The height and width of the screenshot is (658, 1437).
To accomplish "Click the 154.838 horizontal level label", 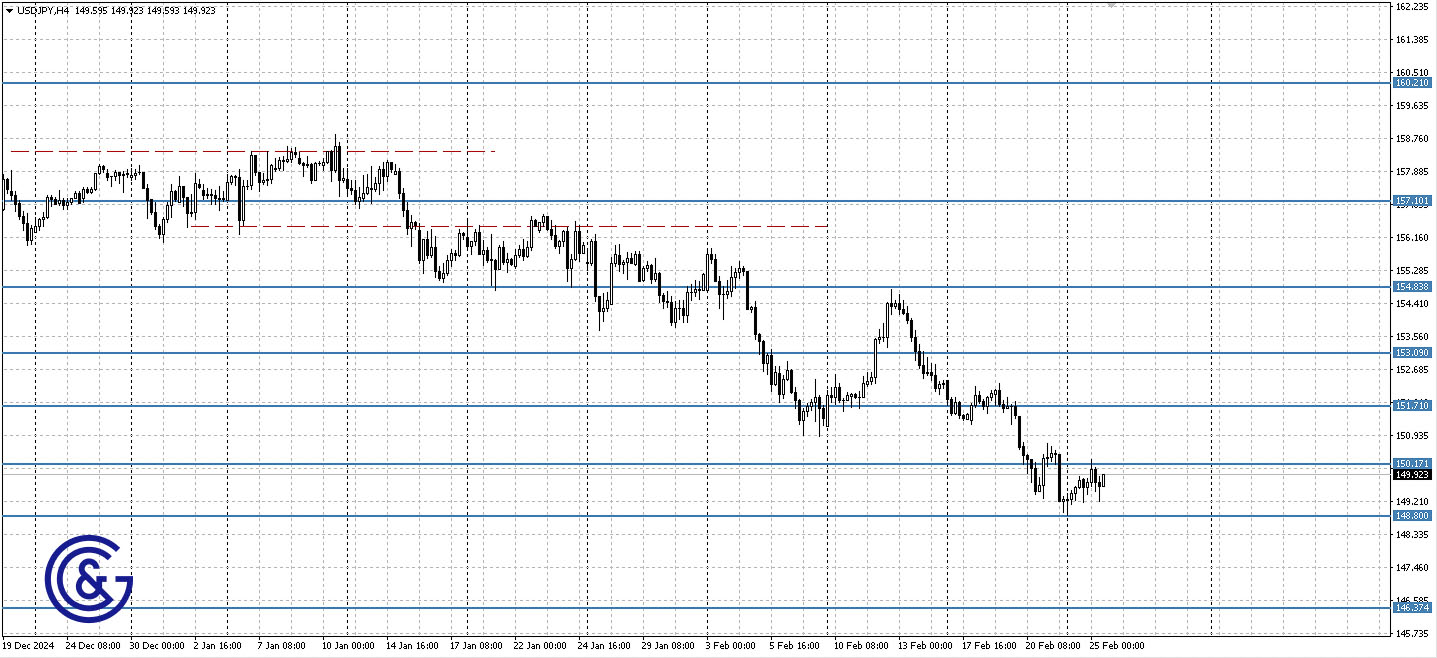I will (x=1412, y=287).
